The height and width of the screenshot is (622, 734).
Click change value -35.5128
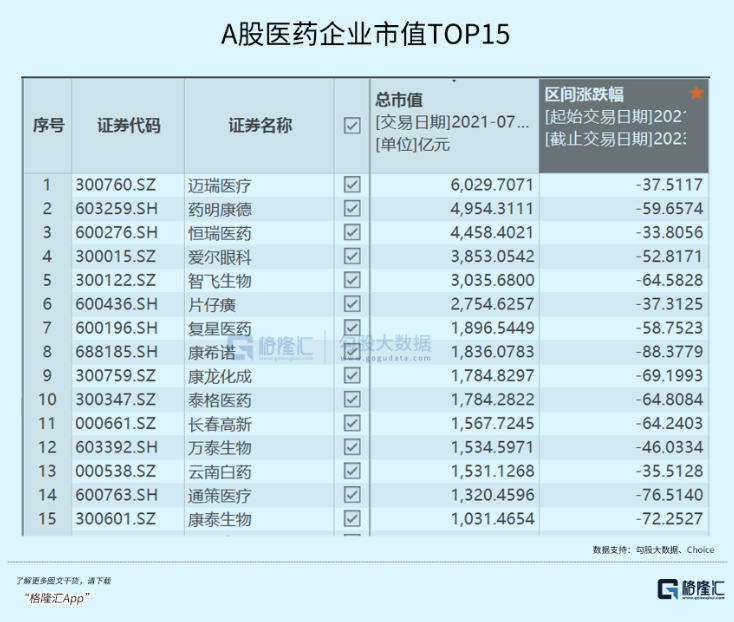669,471
